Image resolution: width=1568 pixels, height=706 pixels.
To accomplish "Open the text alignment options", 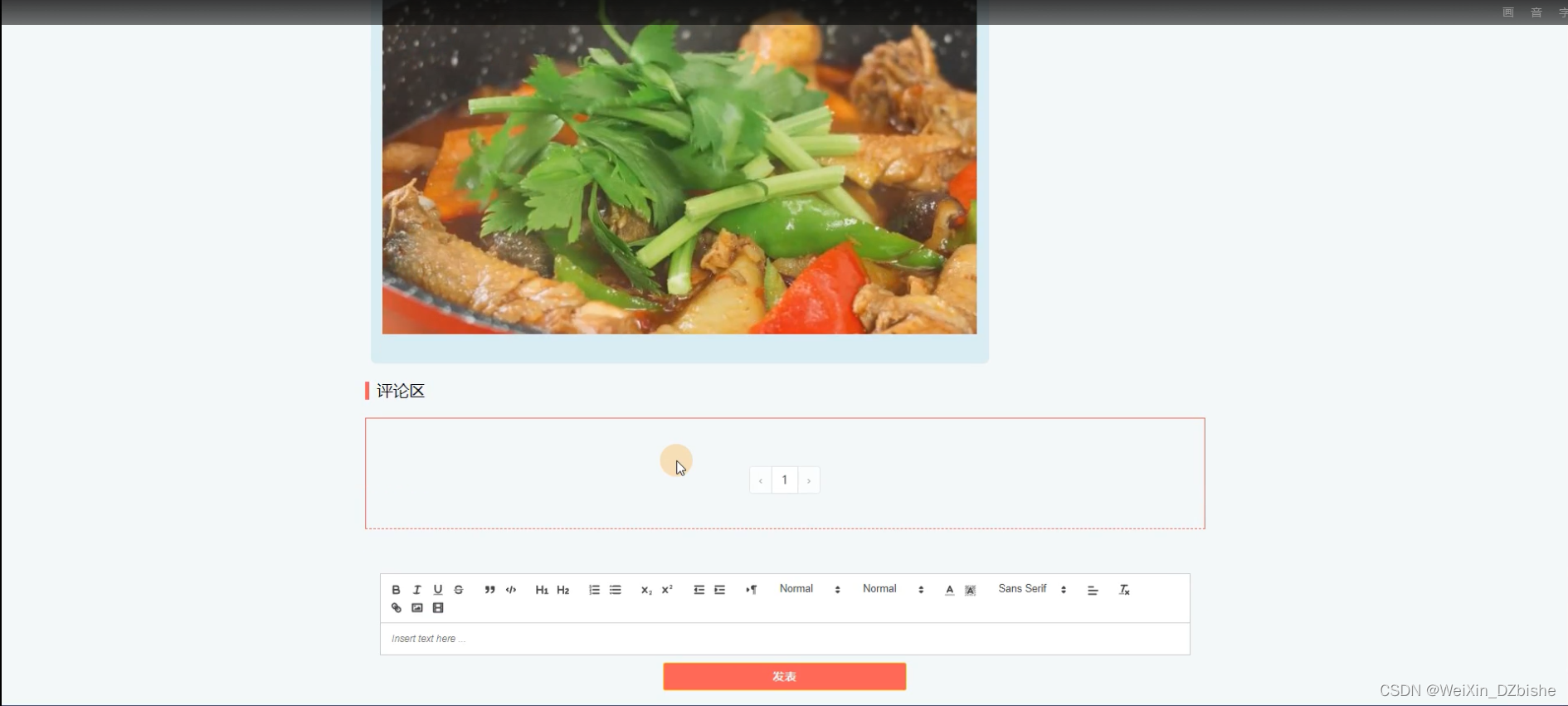I will (x=1093, y=590).
